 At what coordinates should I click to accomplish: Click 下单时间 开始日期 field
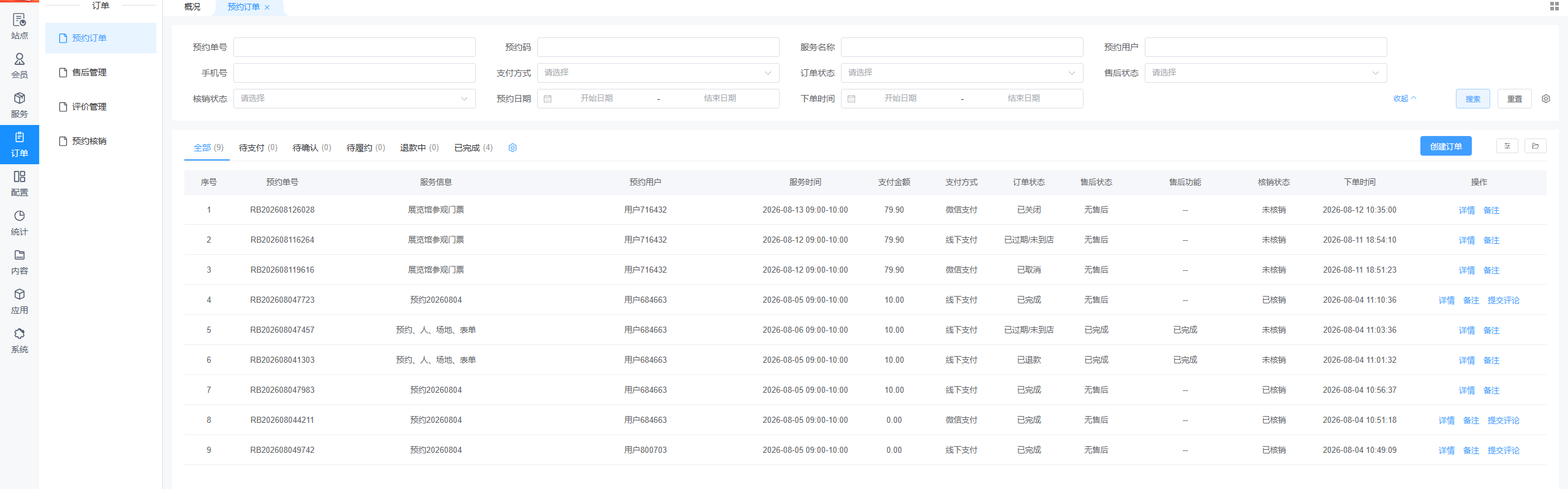click(x=900, y=99)
